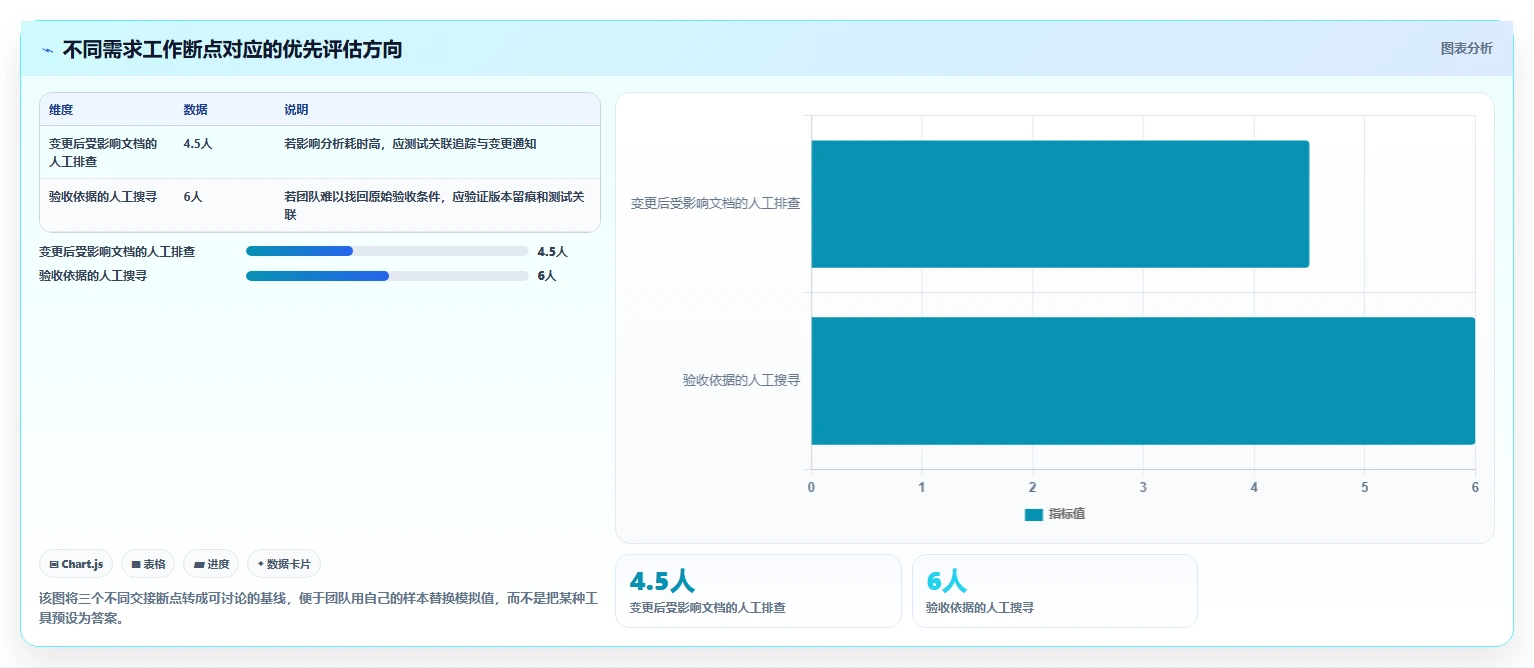
Task: Select the 进度 tag chip
Action: 211,564
